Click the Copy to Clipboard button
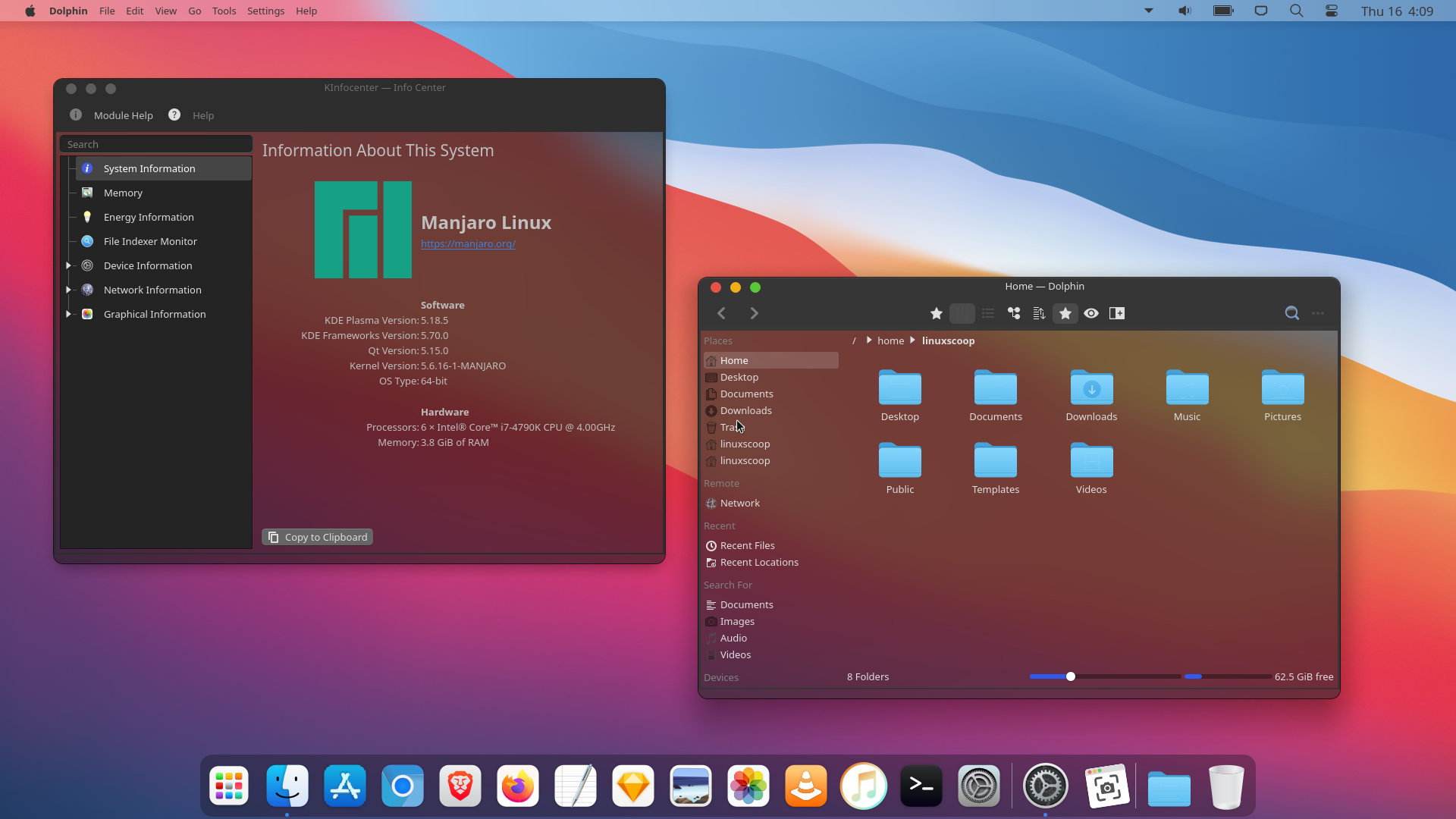 click(317, 536)
